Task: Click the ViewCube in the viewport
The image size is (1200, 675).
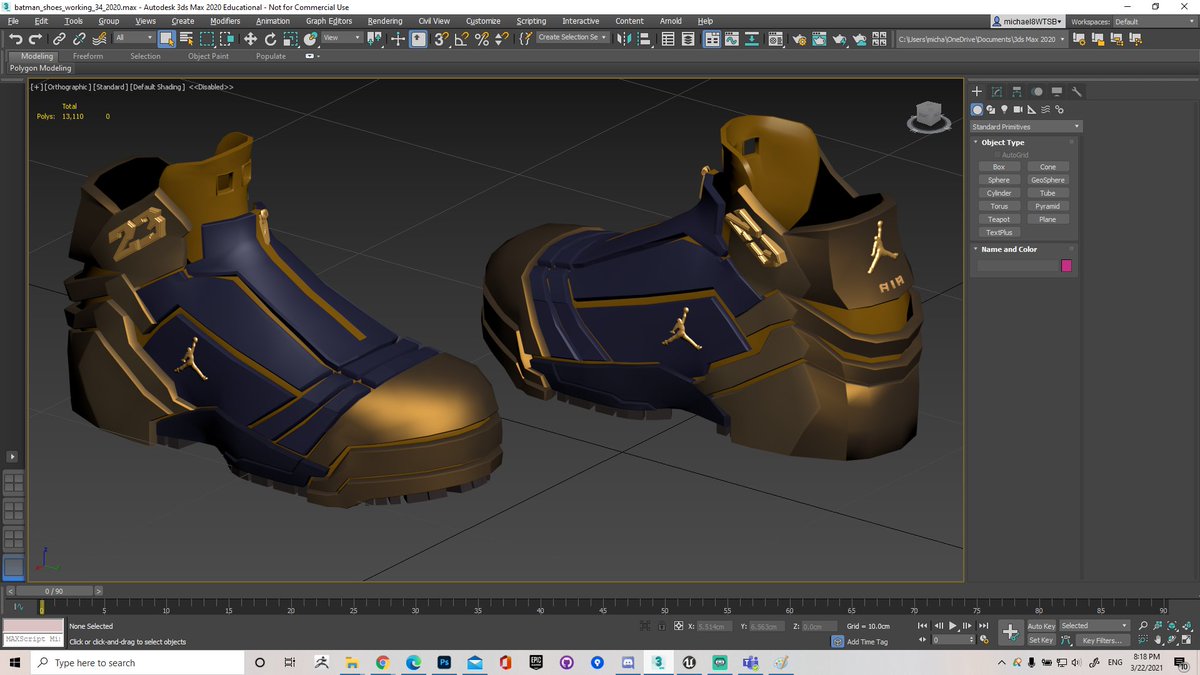Action: (x=929, y=117)
